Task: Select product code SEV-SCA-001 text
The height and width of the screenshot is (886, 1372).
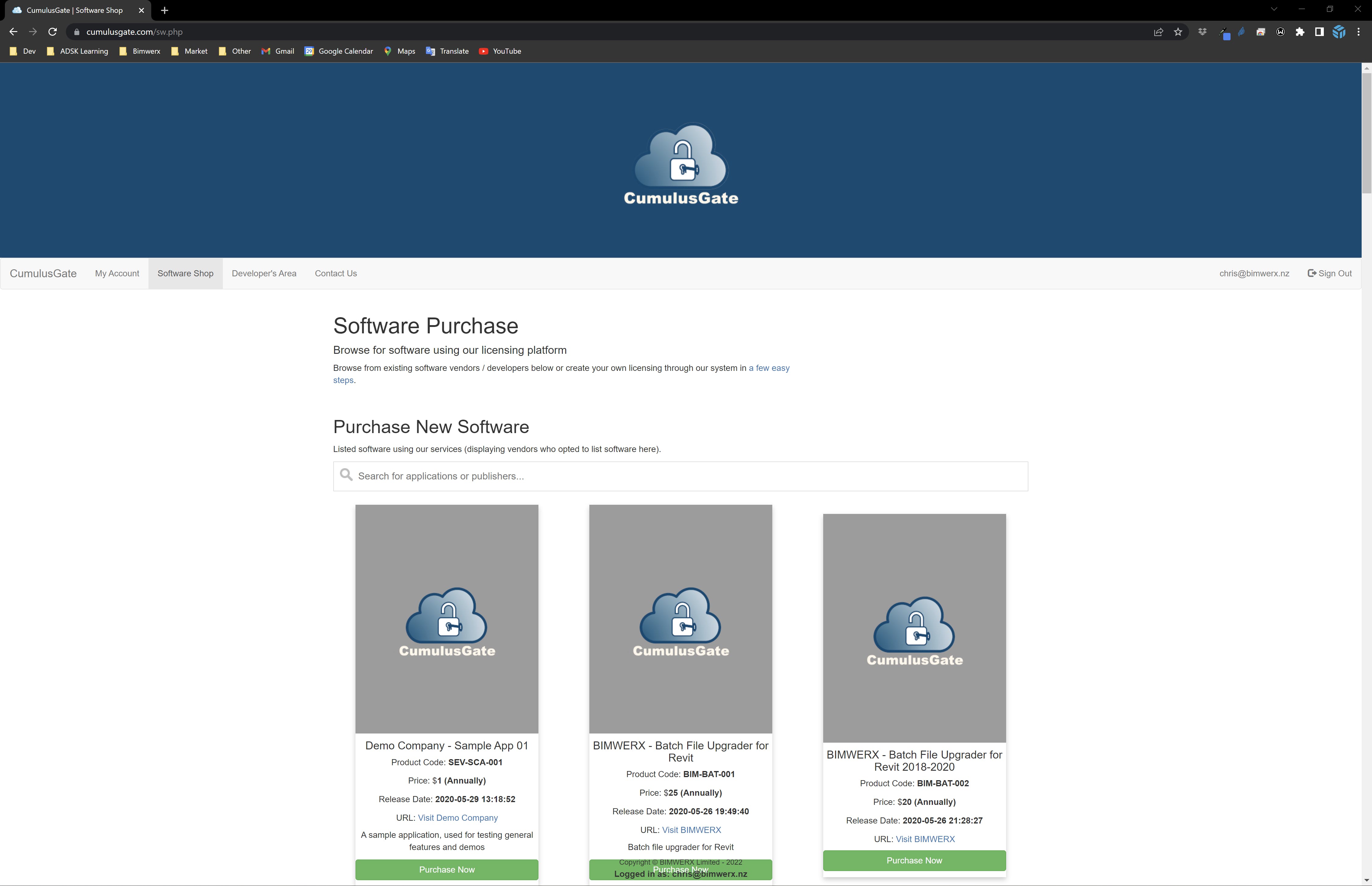Action: [x=475, y=762]
